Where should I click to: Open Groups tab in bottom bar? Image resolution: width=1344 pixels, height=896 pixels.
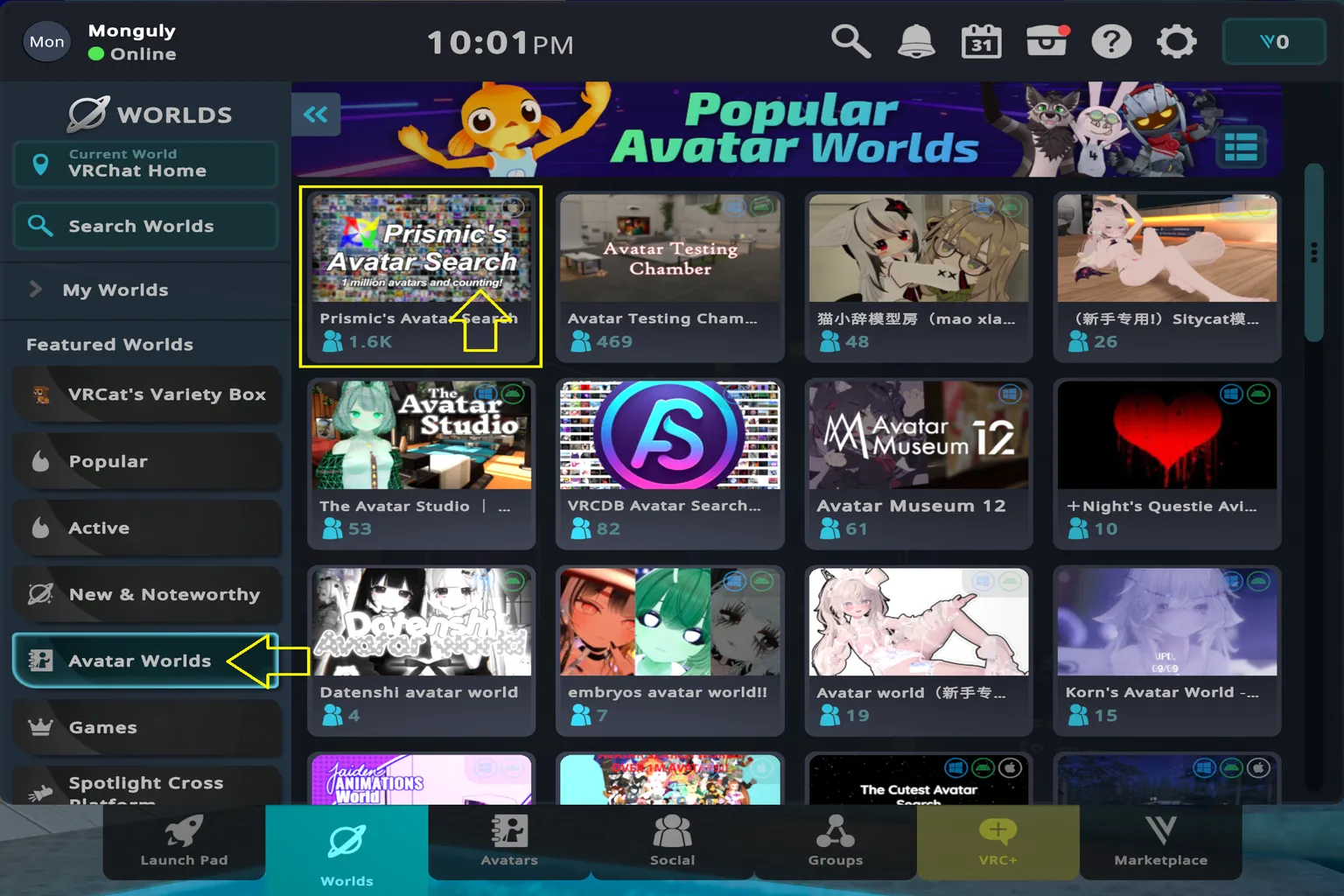(x=836, y=842)
